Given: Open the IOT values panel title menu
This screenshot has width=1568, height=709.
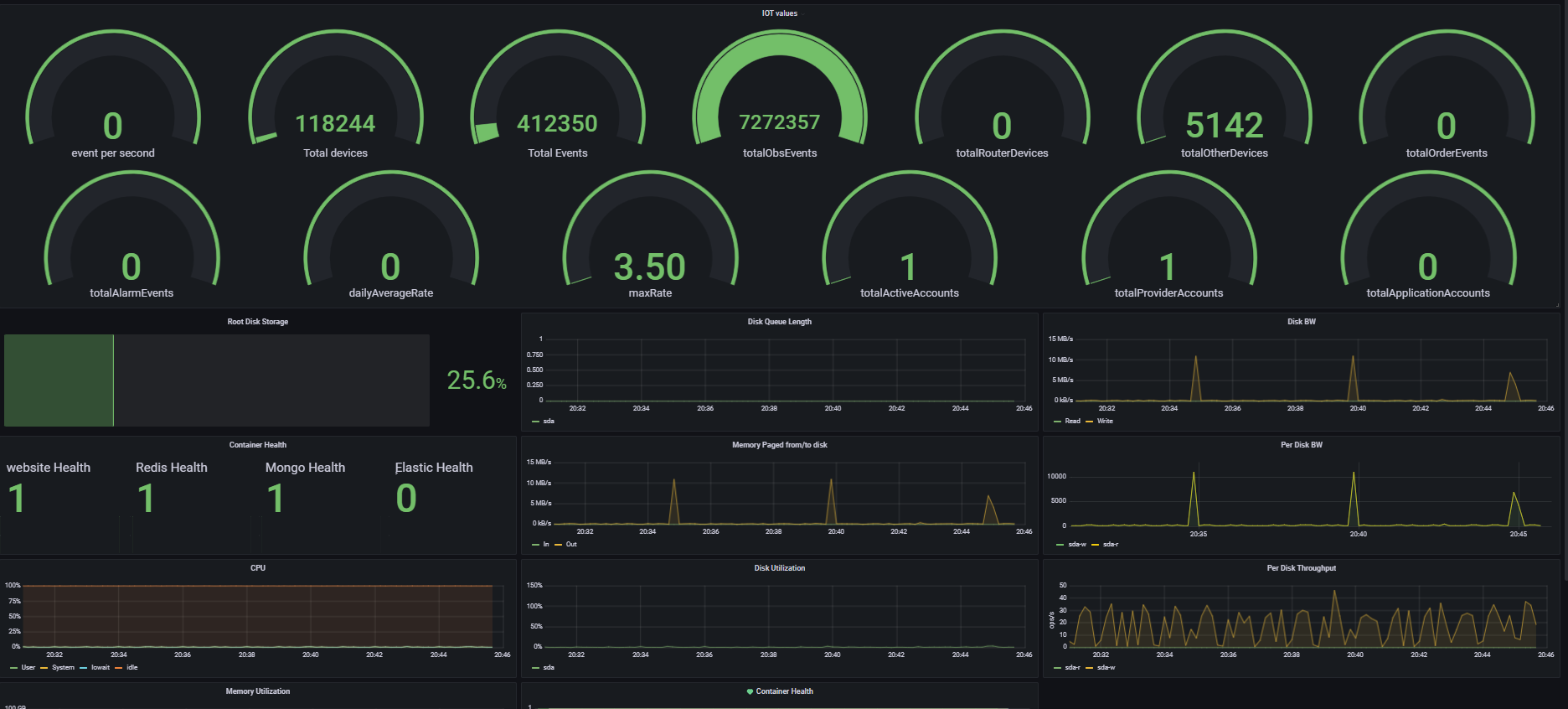Looking at the screenshot, I should [x=779, y=13].
